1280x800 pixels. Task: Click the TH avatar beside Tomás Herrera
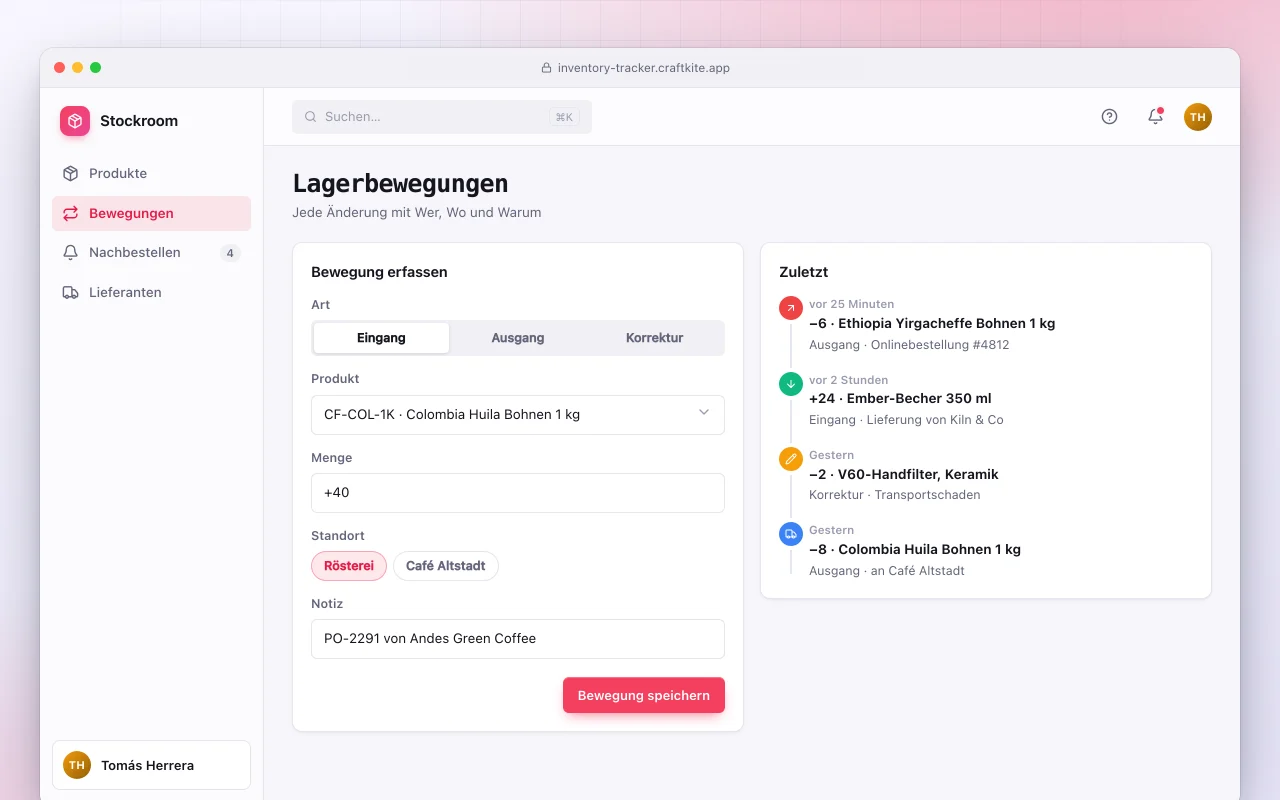[77, 765]
